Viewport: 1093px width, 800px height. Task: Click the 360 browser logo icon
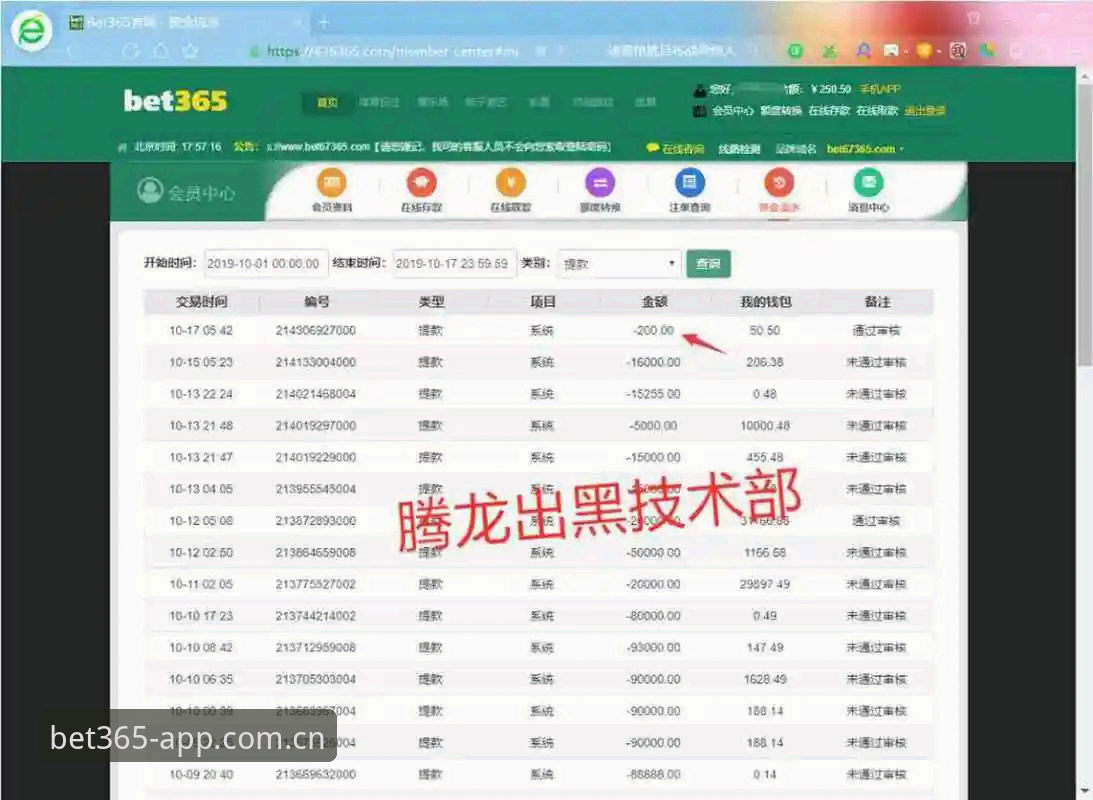click(31, 31)
